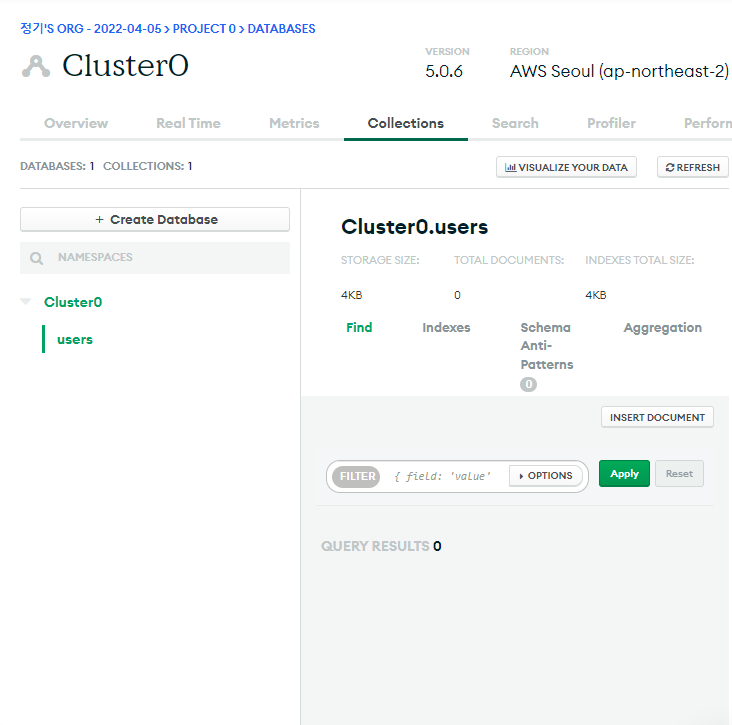Switch to the Real Time tab
Viewport: 732px width, 725px height.
188,123
